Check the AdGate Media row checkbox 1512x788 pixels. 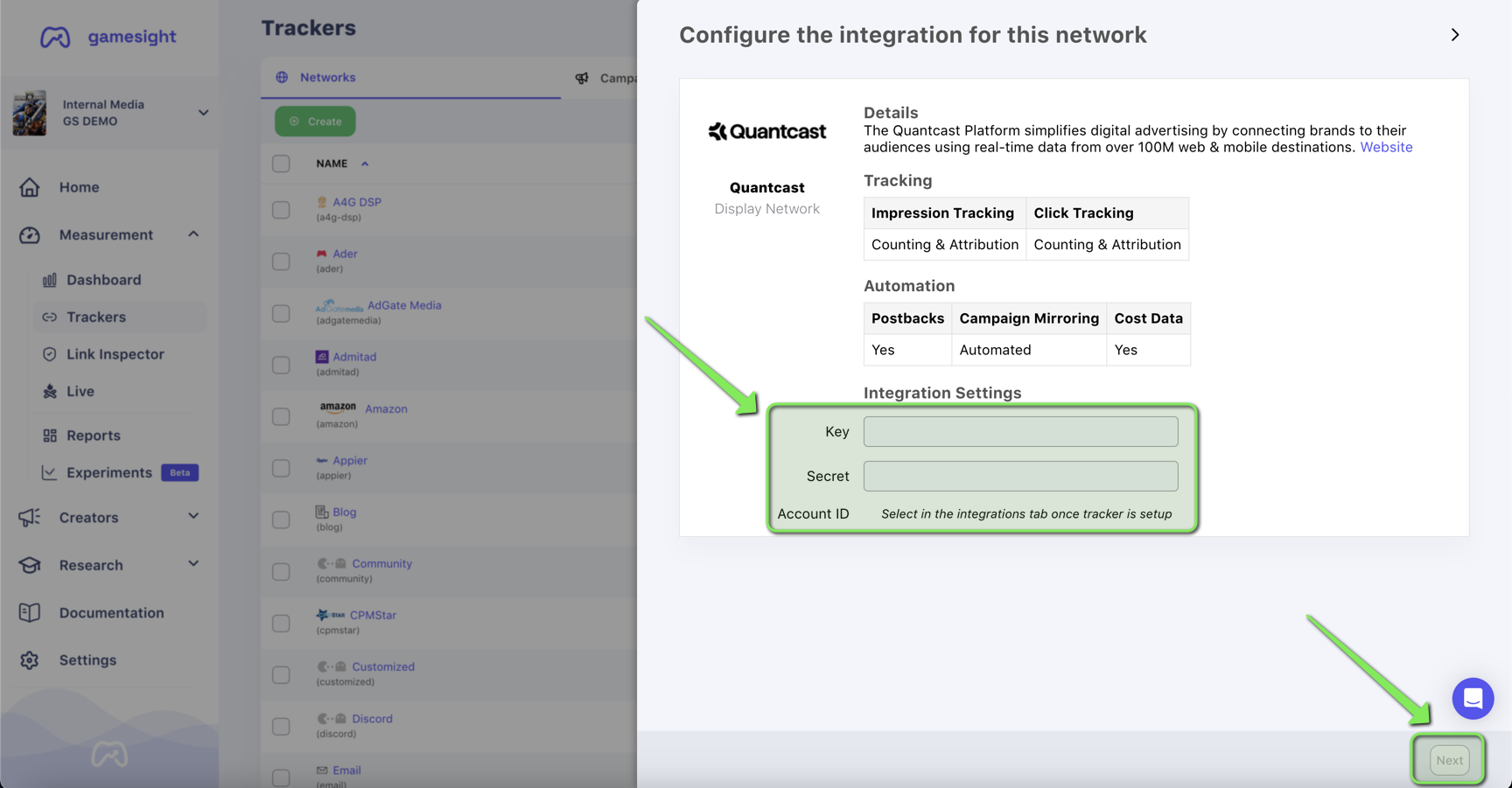coord(281,313)
